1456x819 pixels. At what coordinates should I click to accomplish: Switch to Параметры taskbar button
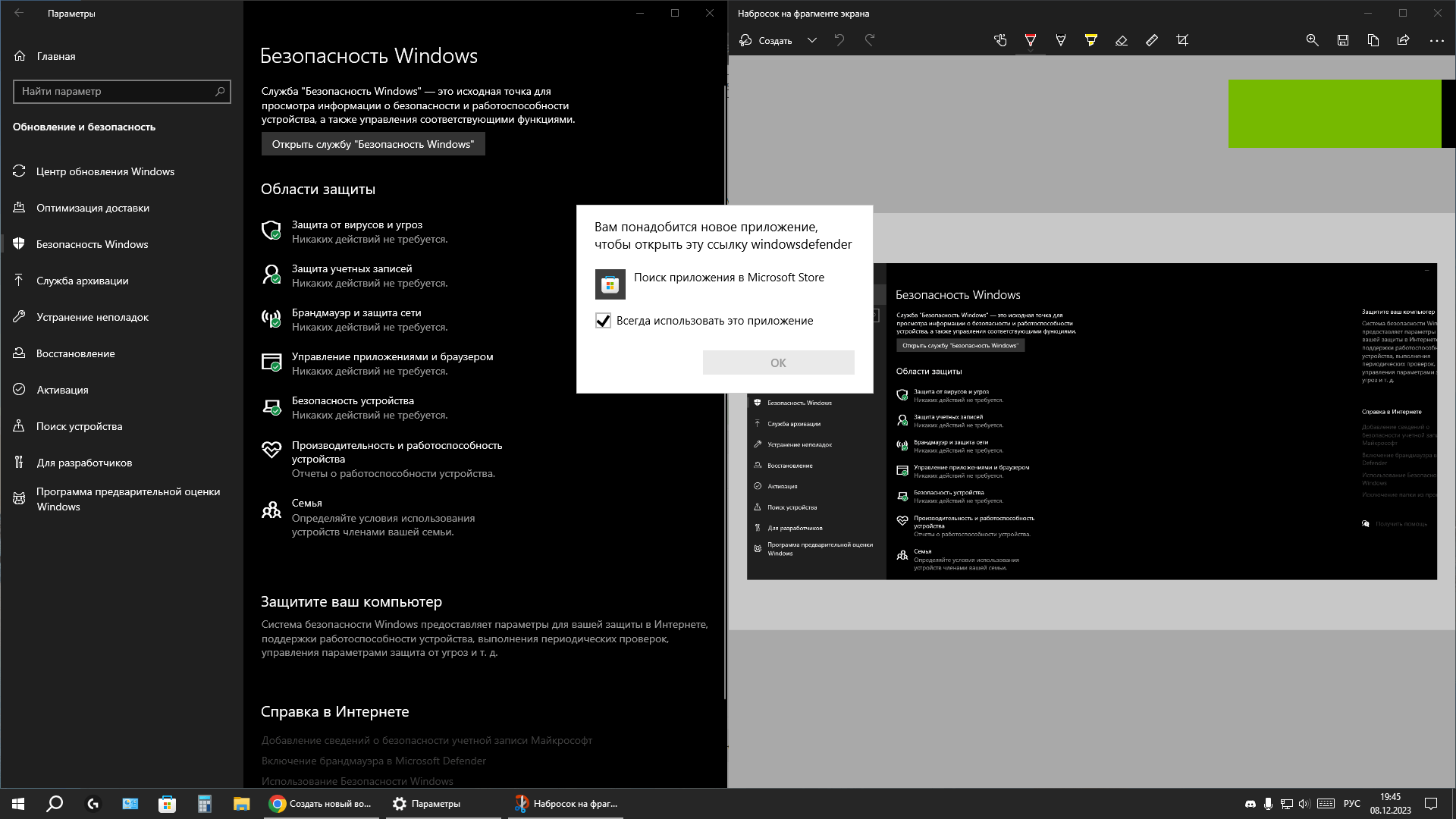click(443, 804)
